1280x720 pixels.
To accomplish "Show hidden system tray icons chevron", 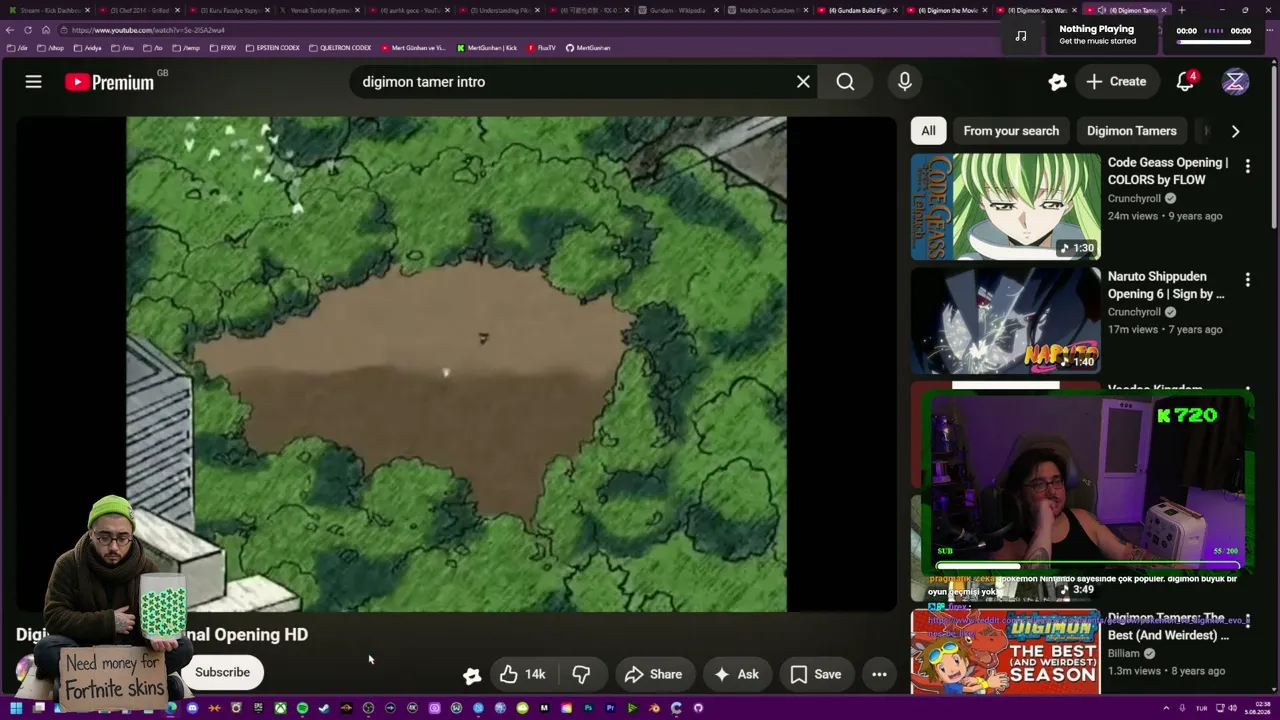I will (x=1166, y=708).
